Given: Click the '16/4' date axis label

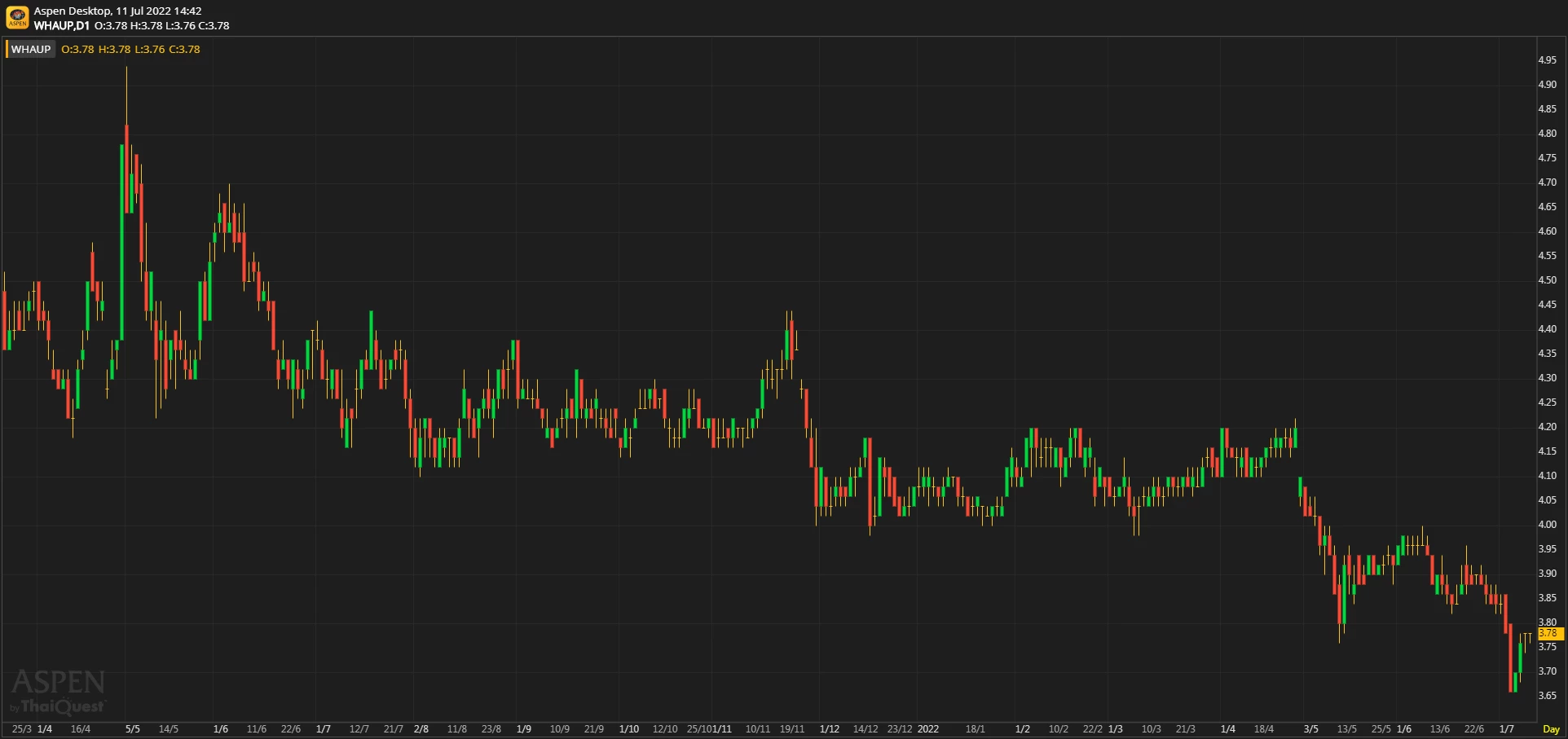Looking at the screenshot, I should click(81, 729).
